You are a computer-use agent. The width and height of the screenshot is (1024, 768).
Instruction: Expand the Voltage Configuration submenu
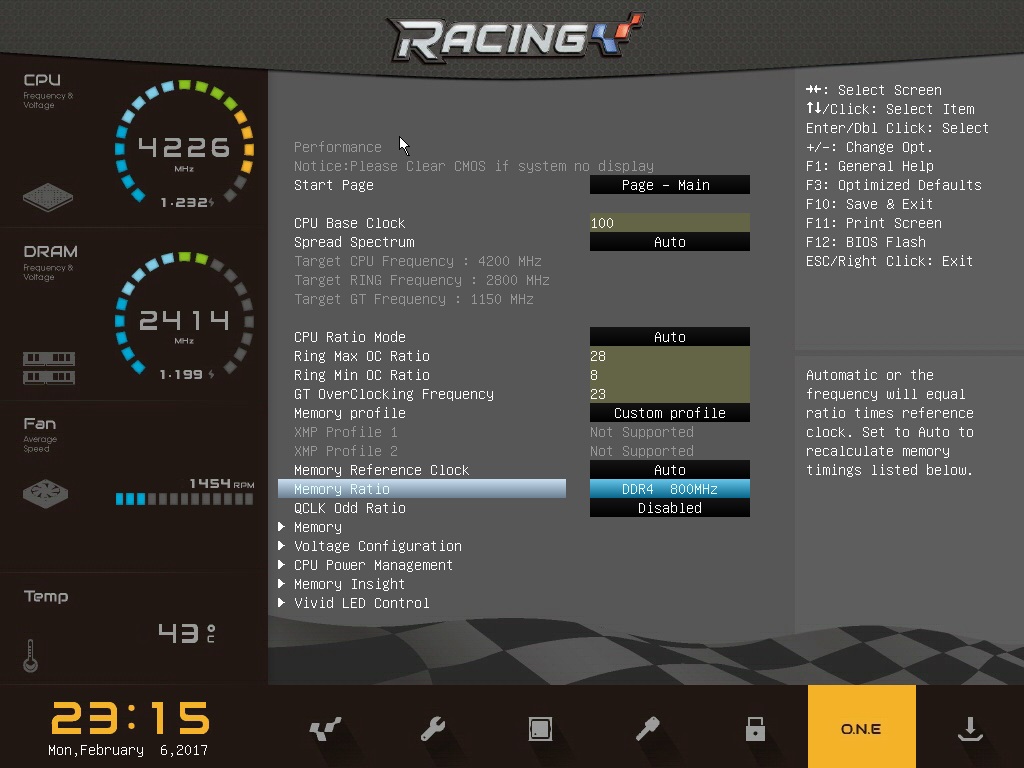point(377,546)
